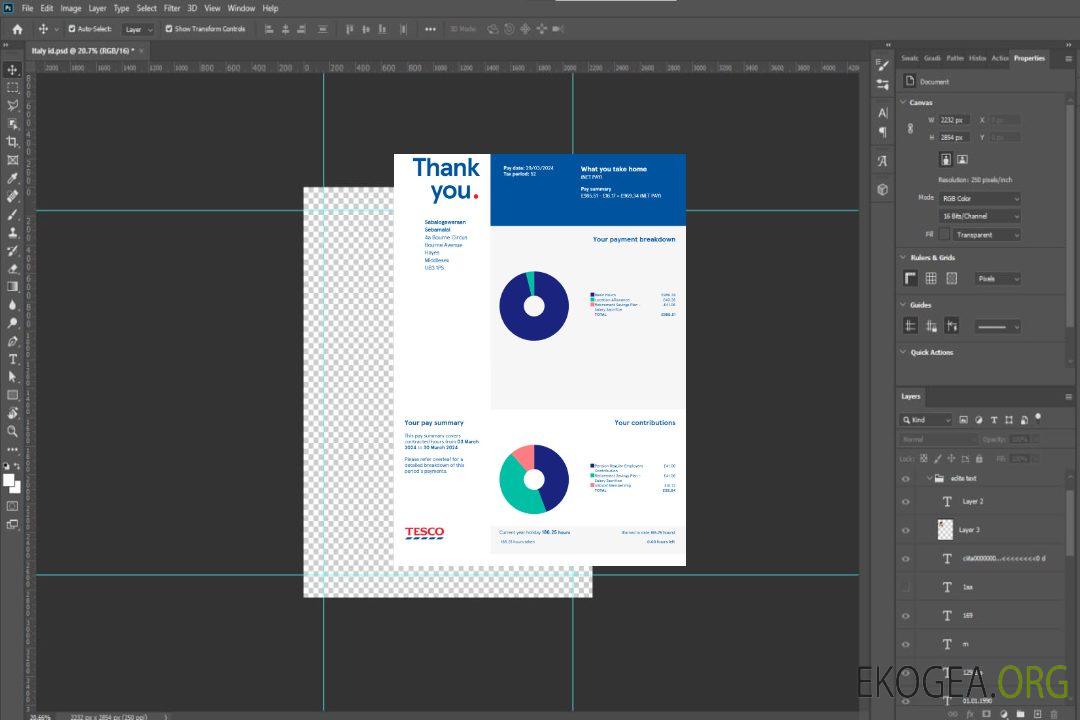Open the Layers panel menu icon
The image size is (1080, 720).
click(1068, 396)
